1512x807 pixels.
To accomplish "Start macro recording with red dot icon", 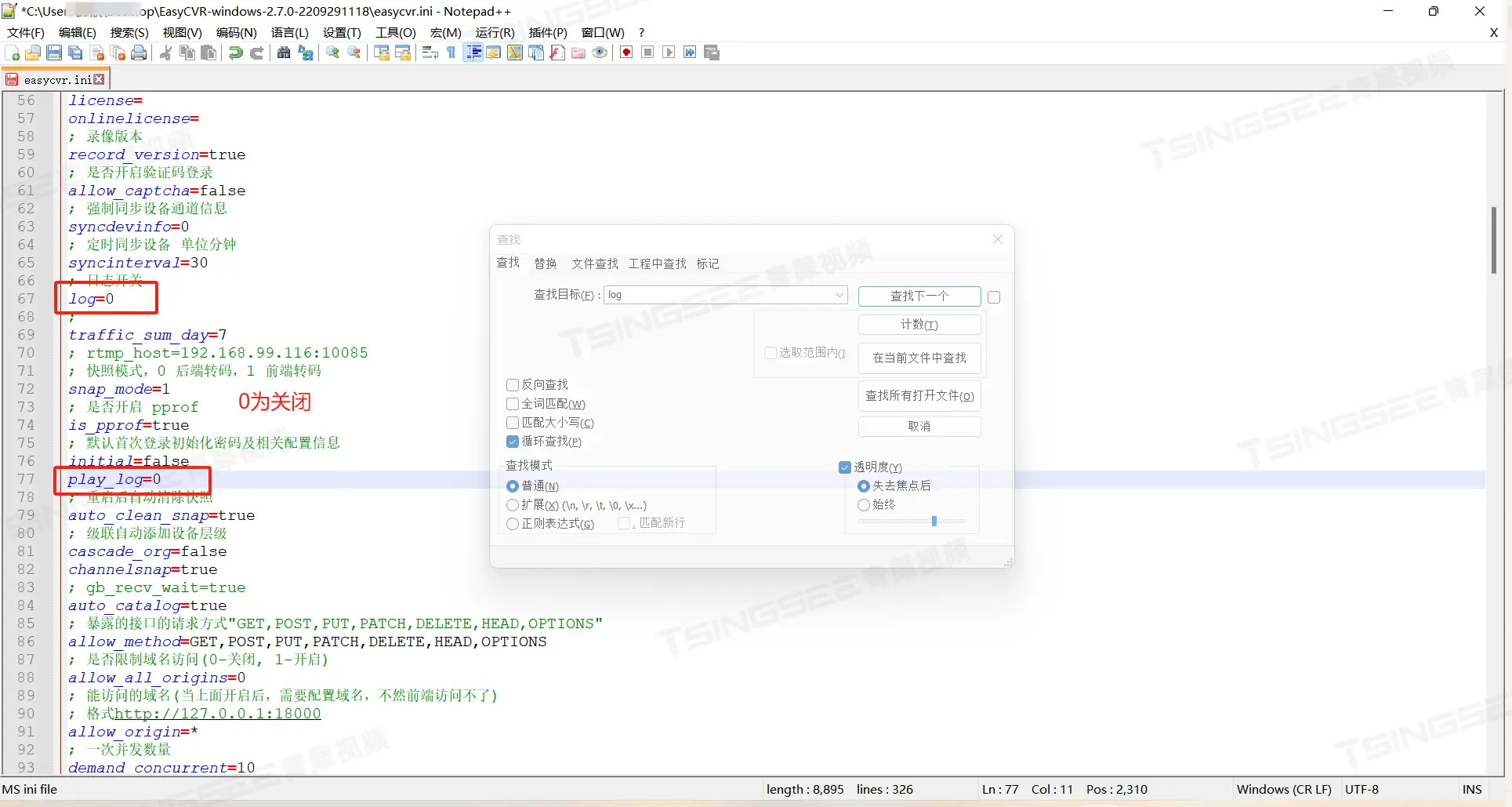I will [x=626, y=53].
